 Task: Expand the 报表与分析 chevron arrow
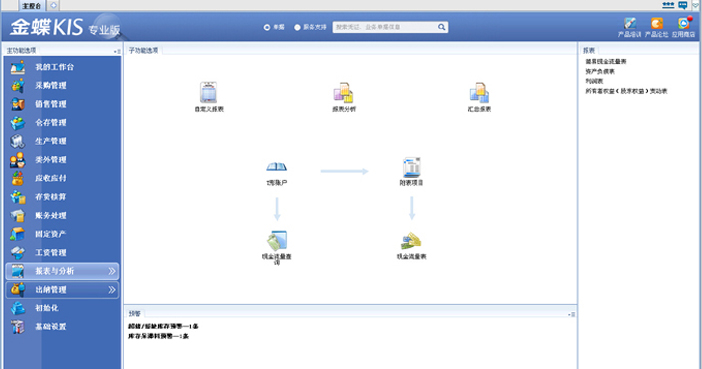[112, 271]
